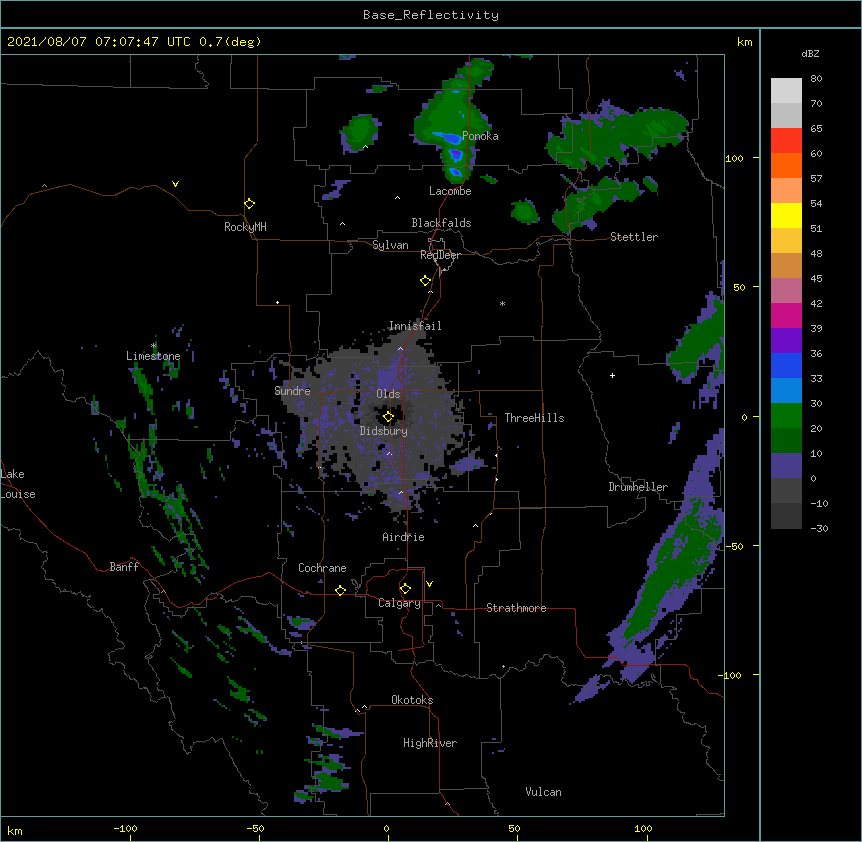Screen dimensions: 862x842
Task: Click the ThreeHills town label
Action: pyautogui.click(x=534, y=418)
